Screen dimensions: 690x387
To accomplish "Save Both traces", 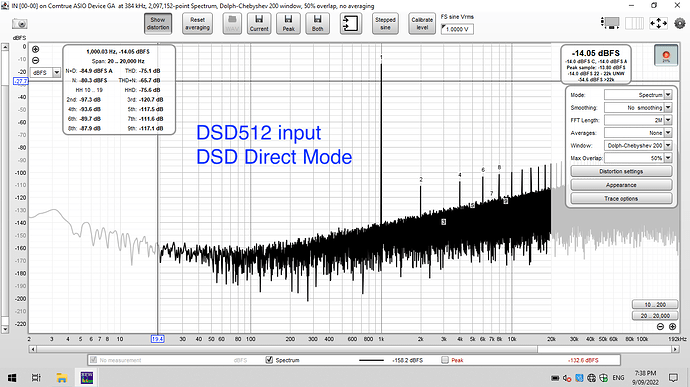I will coord(318,23).
